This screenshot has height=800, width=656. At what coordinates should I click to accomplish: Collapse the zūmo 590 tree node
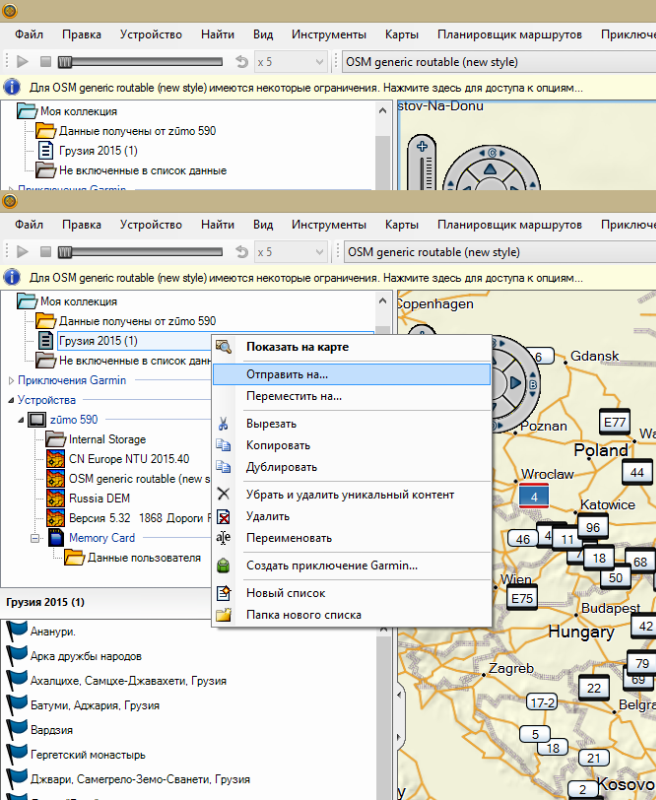click(x=21, y=420)
